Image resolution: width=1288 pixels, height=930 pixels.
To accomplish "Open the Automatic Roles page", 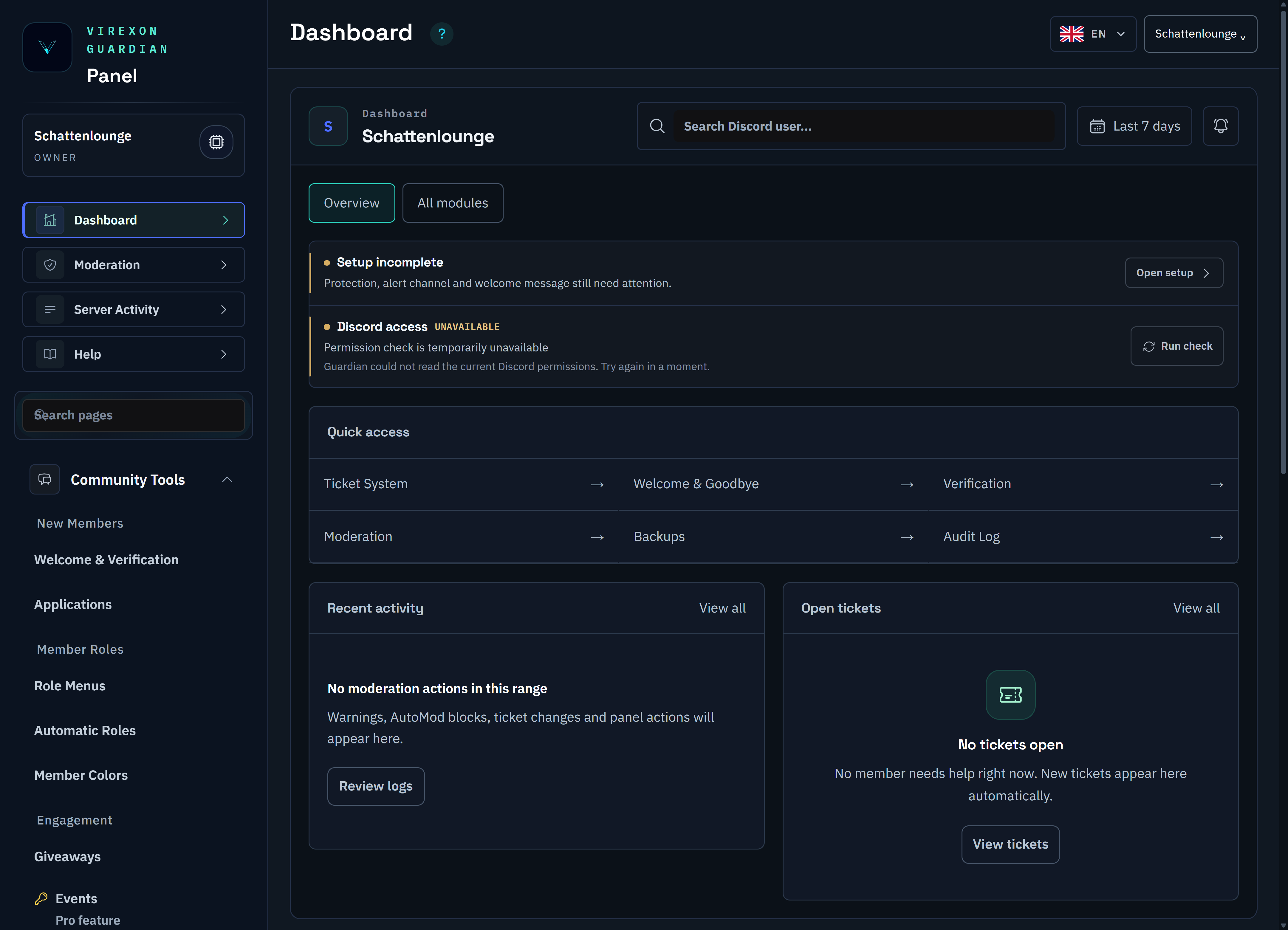I will 85,731.
